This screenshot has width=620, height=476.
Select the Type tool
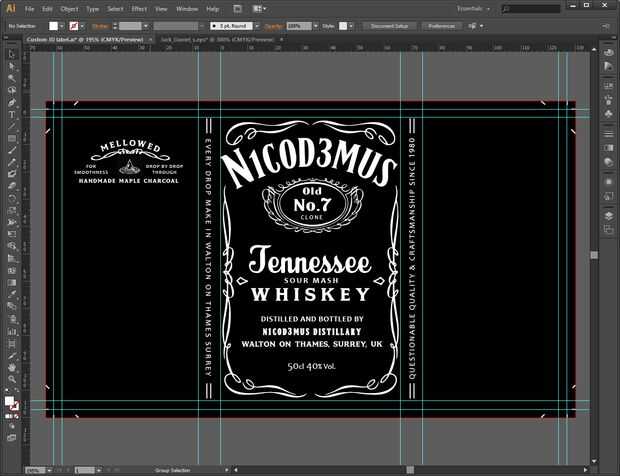(12, 115)
